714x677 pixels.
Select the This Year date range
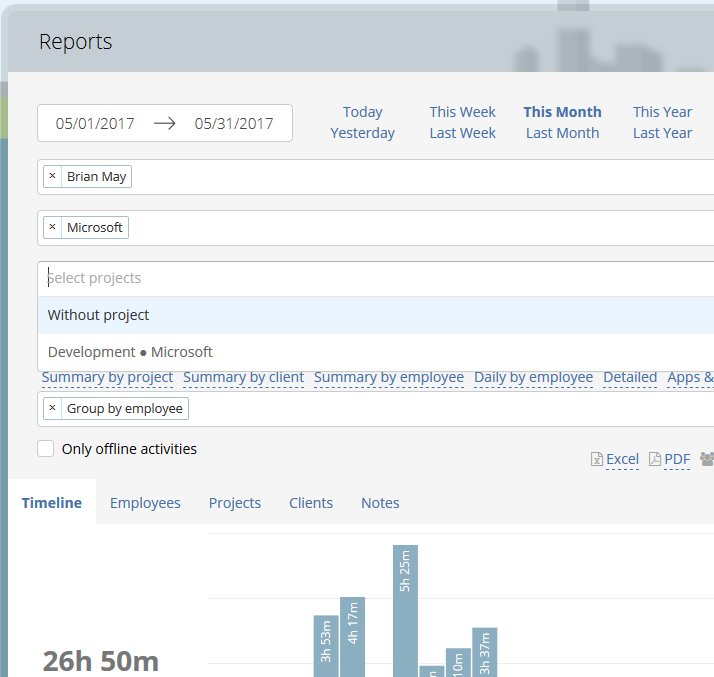[x=663, y=112]
